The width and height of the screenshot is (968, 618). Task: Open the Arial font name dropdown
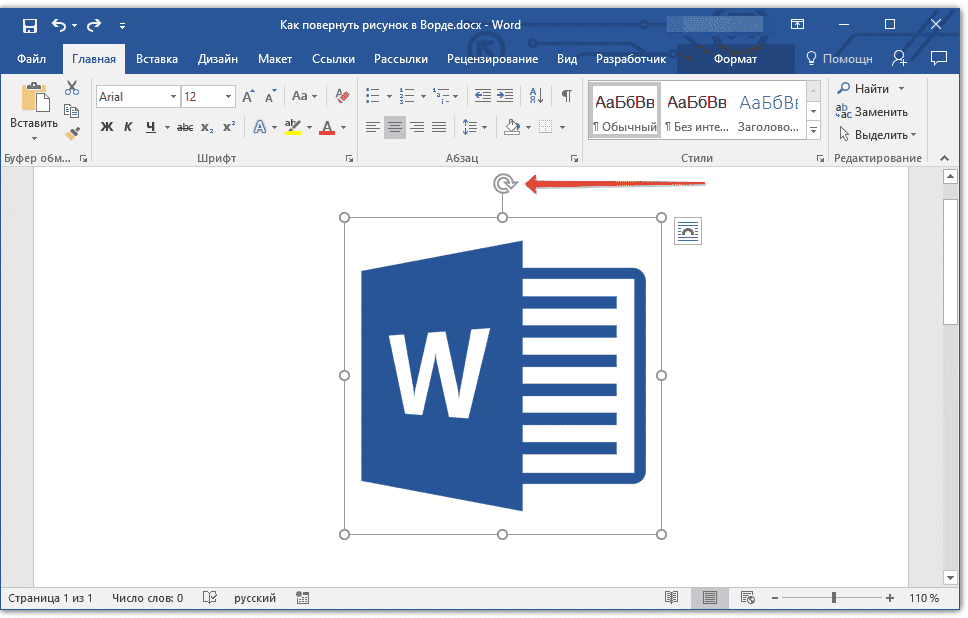(173, 97)
